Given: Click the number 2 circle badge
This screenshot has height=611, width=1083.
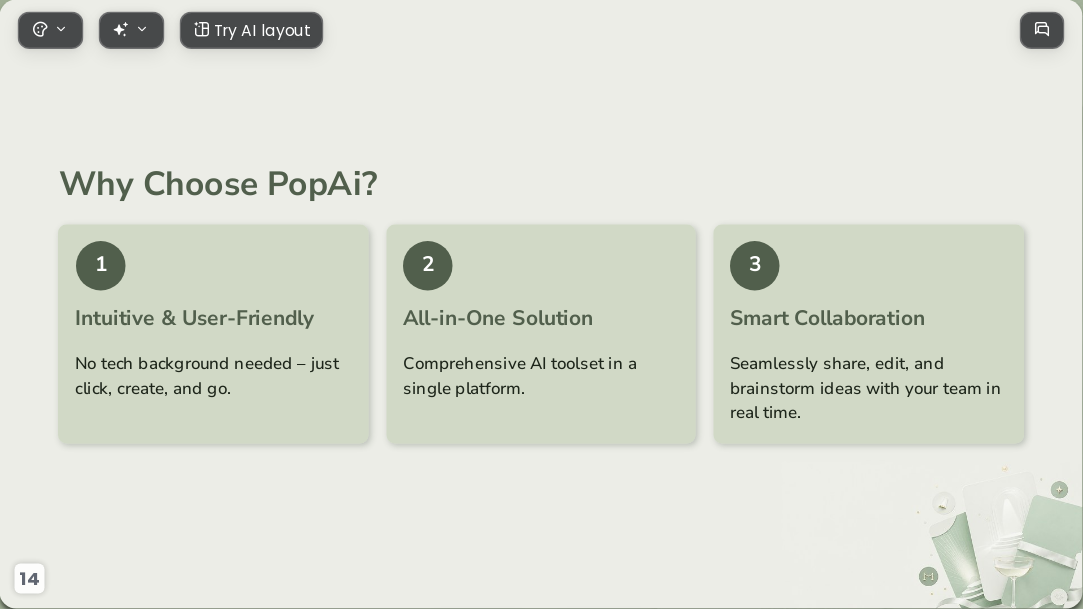Looking at the screenshot, I should (x=428, y=265).
